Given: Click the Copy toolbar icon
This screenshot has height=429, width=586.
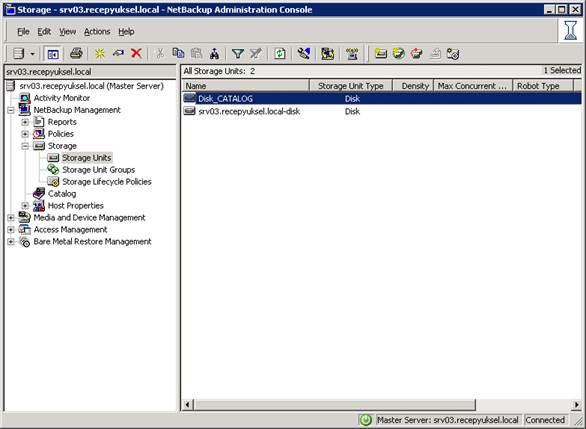Looking at the screenshot, I should 178,53.
